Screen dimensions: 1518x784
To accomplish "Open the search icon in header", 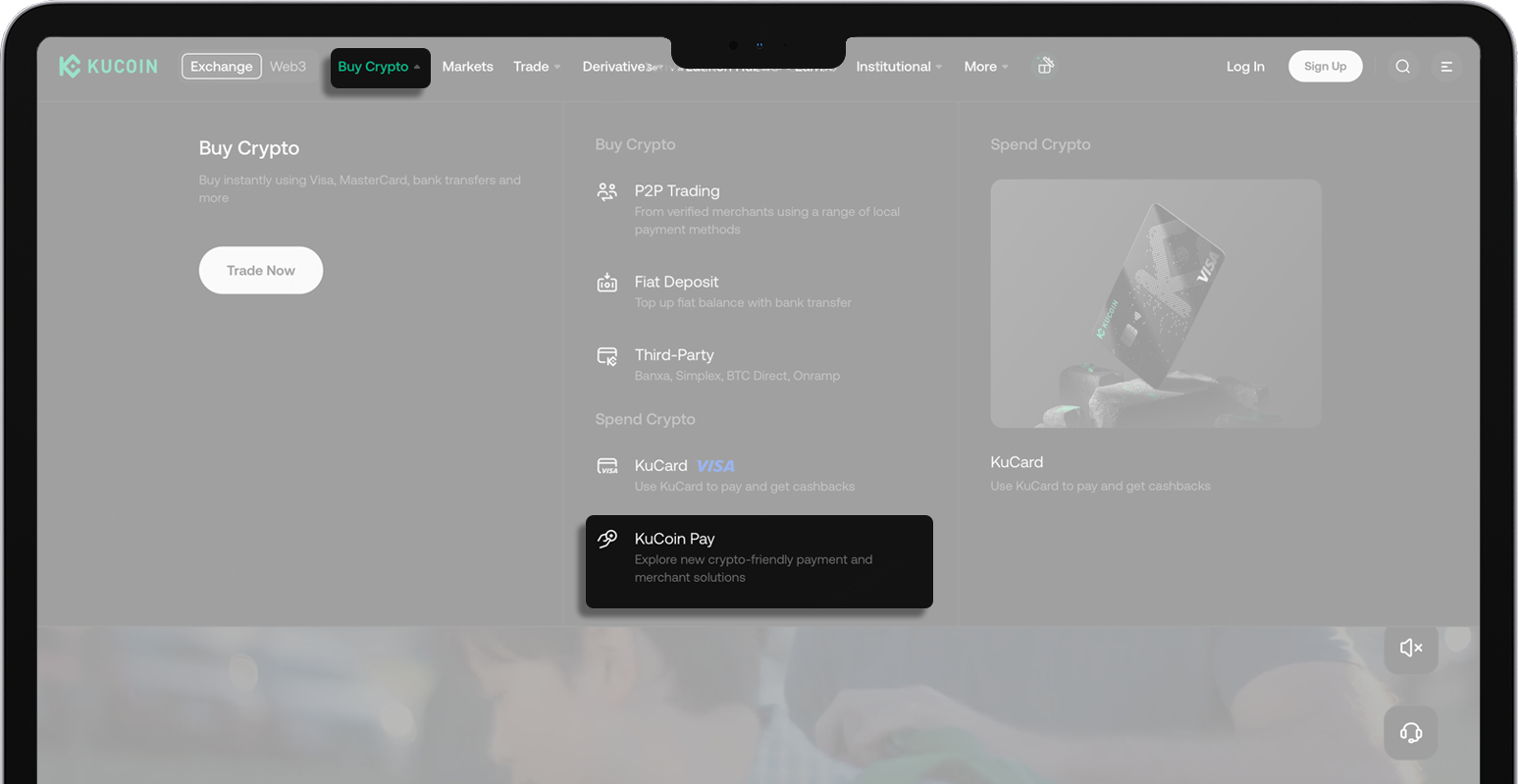I will (1402, 67).
